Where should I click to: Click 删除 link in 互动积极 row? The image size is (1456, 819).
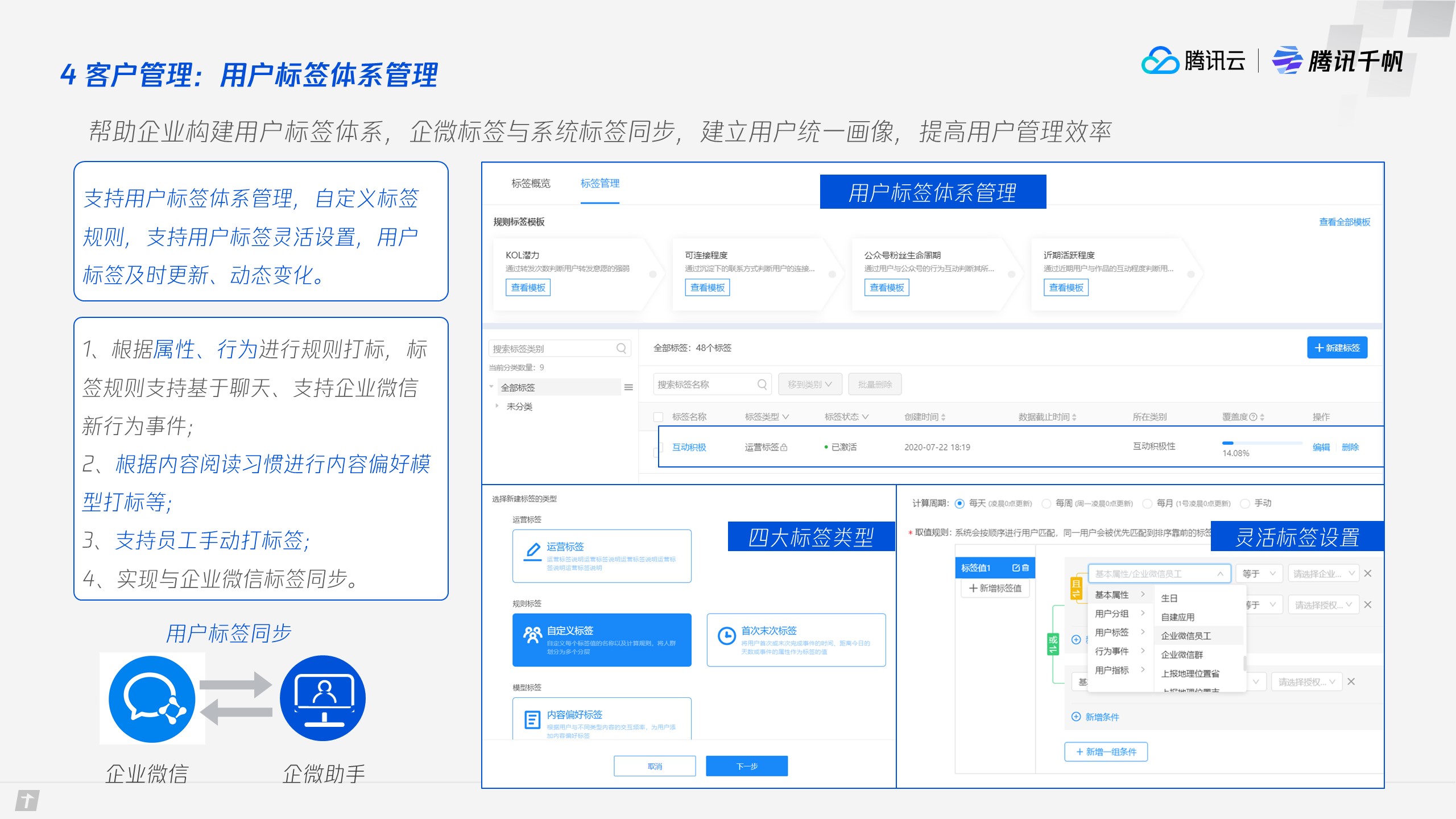1350,447
